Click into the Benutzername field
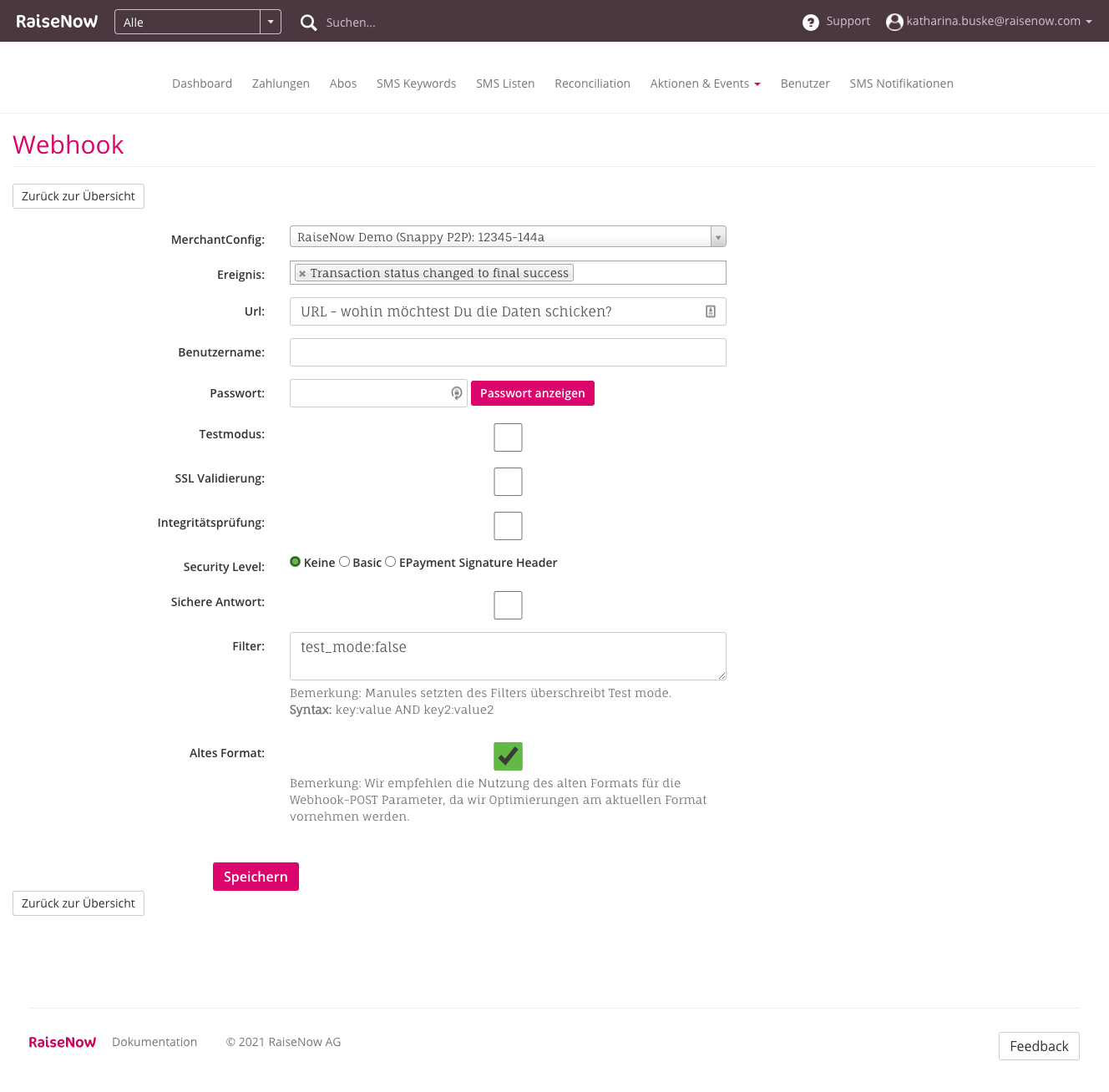 click(x=508, y=352)
